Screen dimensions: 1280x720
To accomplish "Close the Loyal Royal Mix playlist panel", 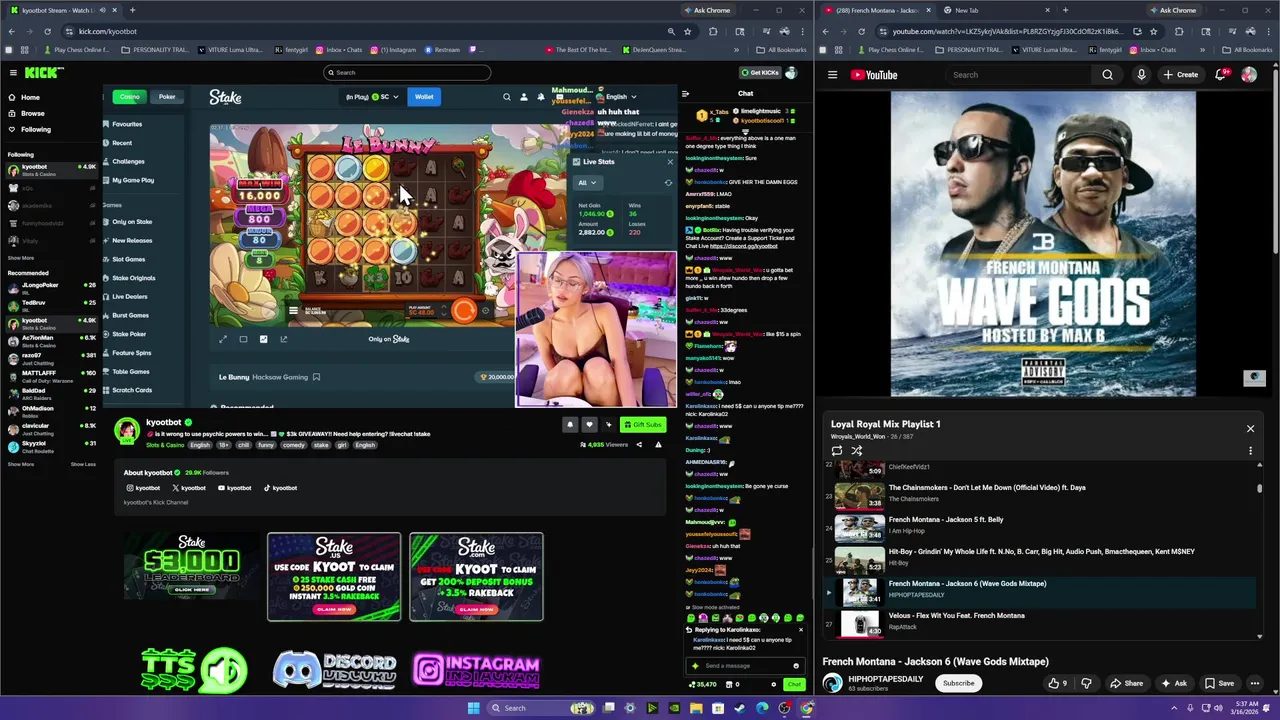I will 1250,428.
